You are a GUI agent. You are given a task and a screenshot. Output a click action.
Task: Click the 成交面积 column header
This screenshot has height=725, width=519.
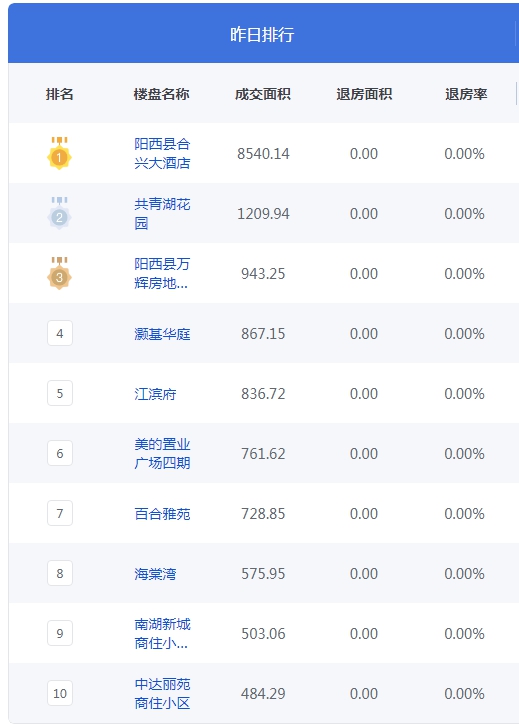tap(263, 94)
